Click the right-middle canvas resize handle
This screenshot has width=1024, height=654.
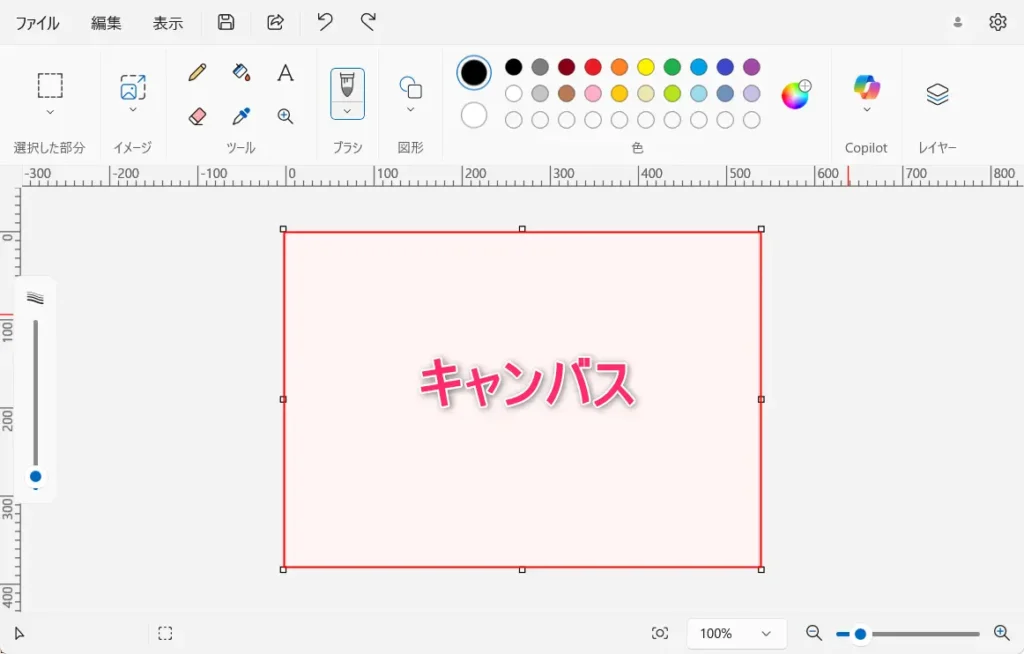(x=761, y=399)
